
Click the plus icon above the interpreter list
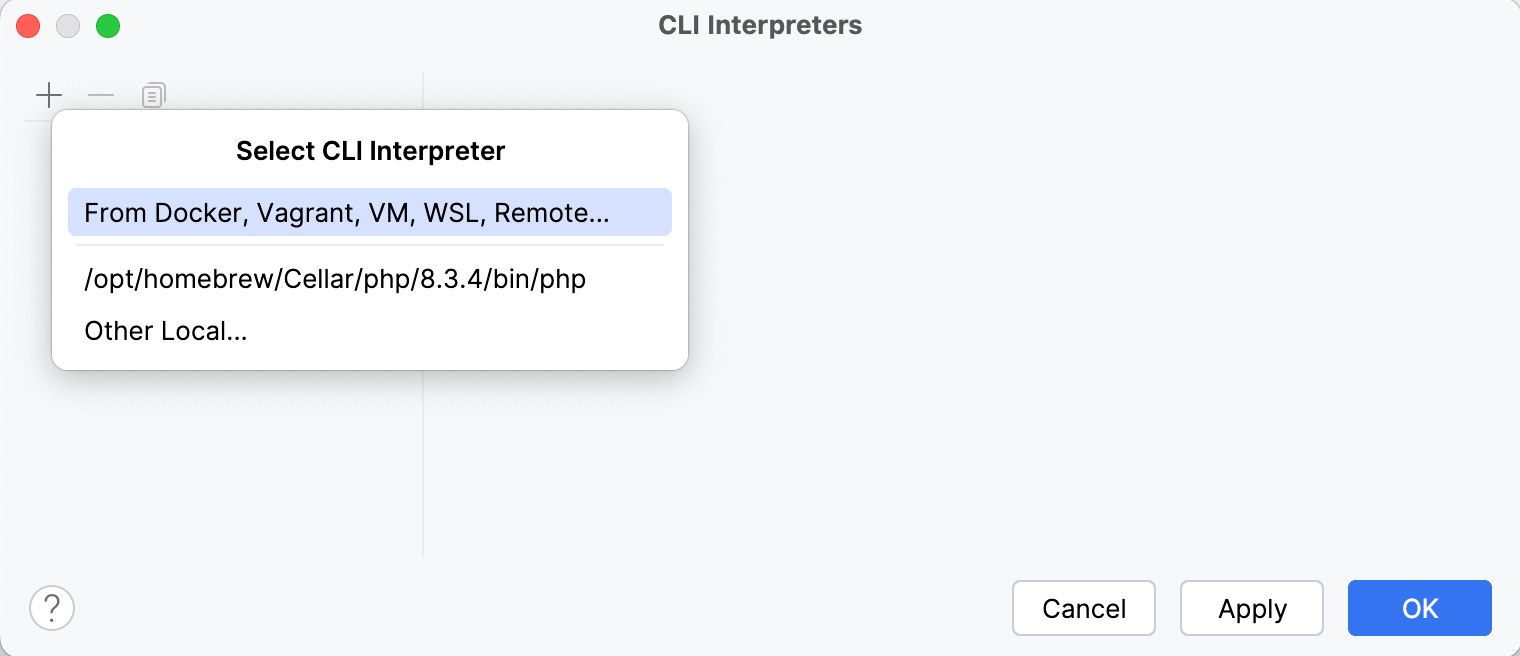(49, 94)
